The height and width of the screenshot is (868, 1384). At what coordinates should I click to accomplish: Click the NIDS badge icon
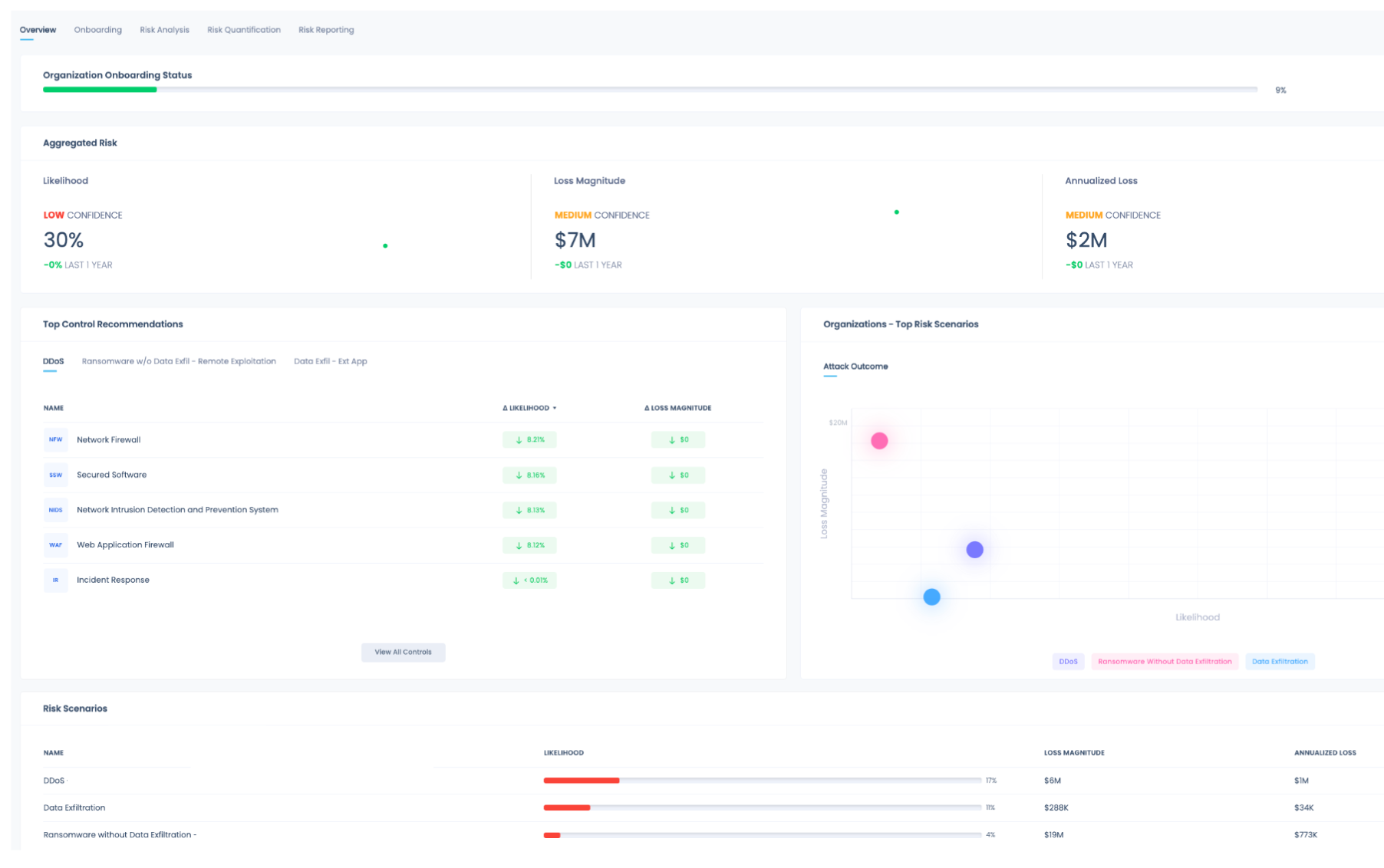[x=55, y=510]
